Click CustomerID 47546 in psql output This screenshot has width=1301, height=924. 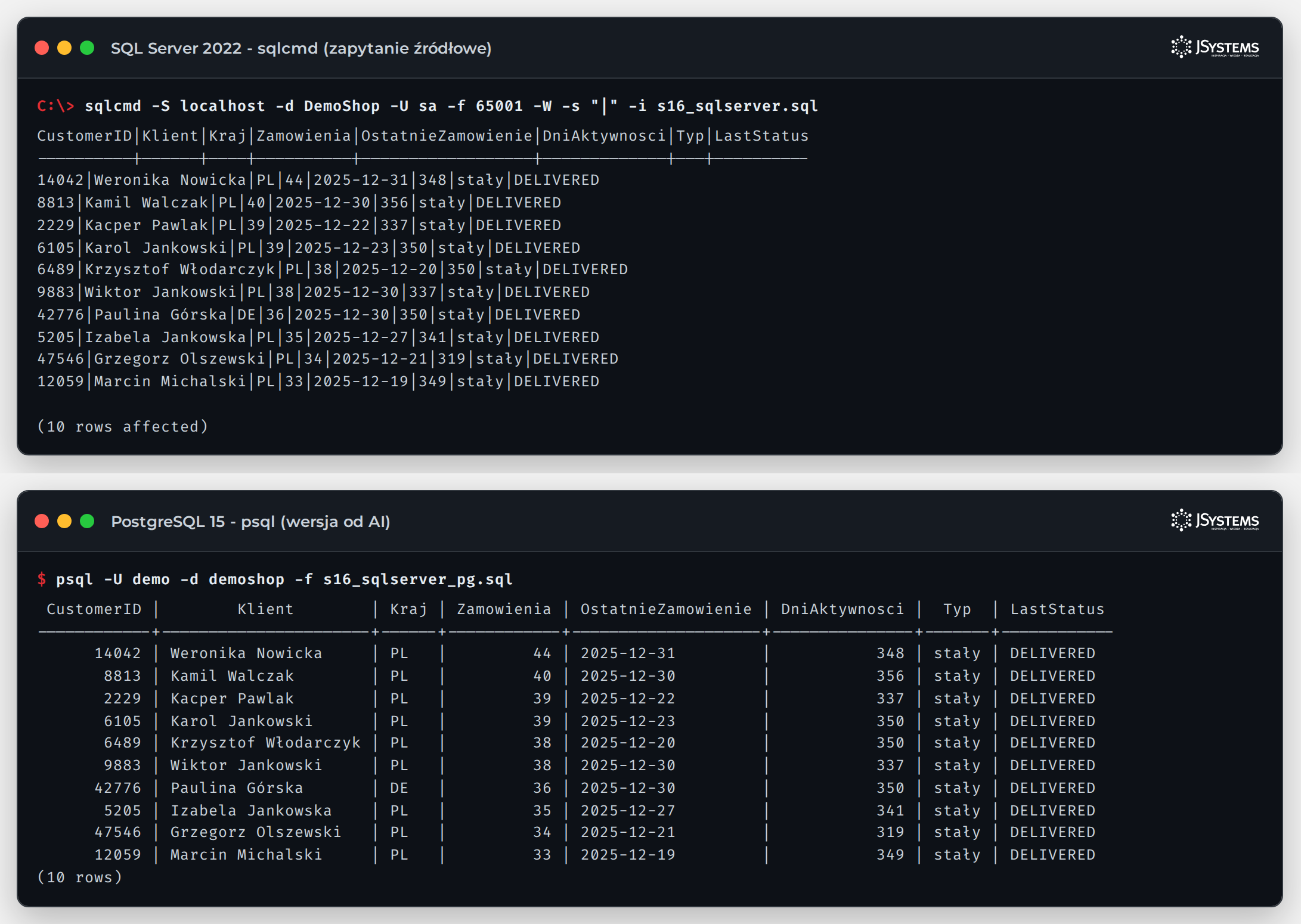tap(117, 832)
